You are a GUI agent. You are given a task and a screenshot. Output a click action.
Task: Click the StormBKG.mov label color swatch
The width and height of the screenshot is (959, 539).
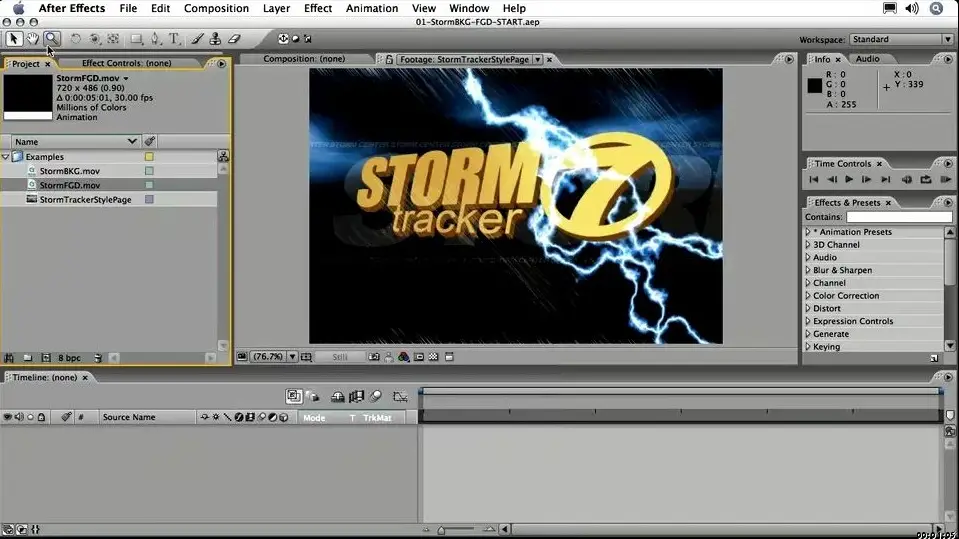tap(149, 171)
